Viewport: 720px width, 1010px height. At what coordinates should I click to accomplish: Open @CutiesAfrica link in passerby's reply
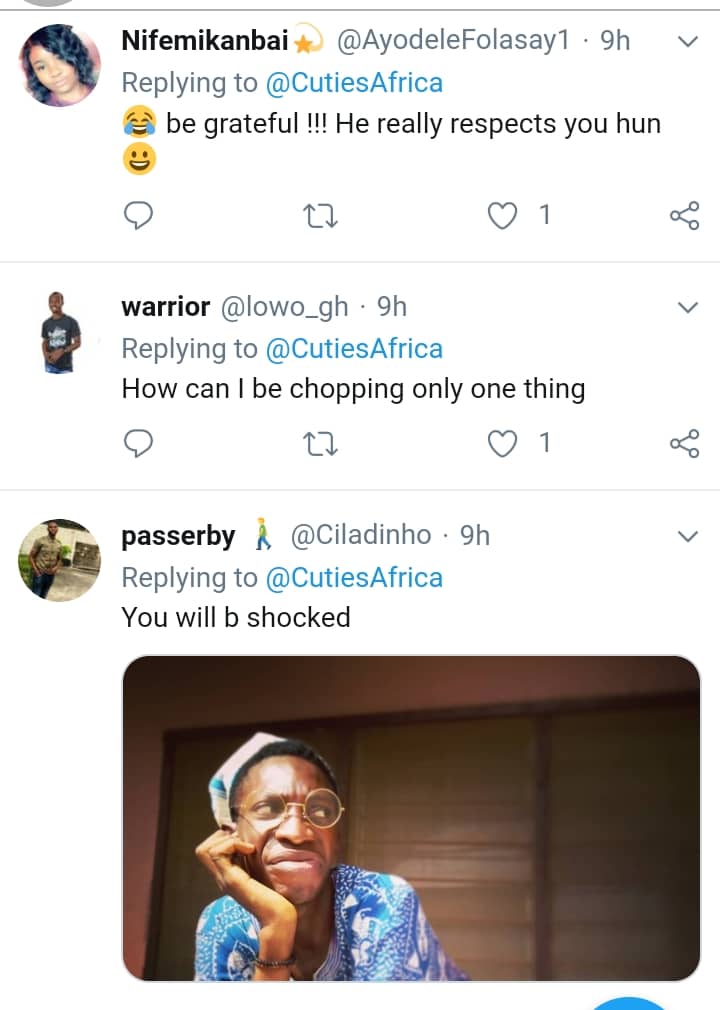tap(354, 578)
